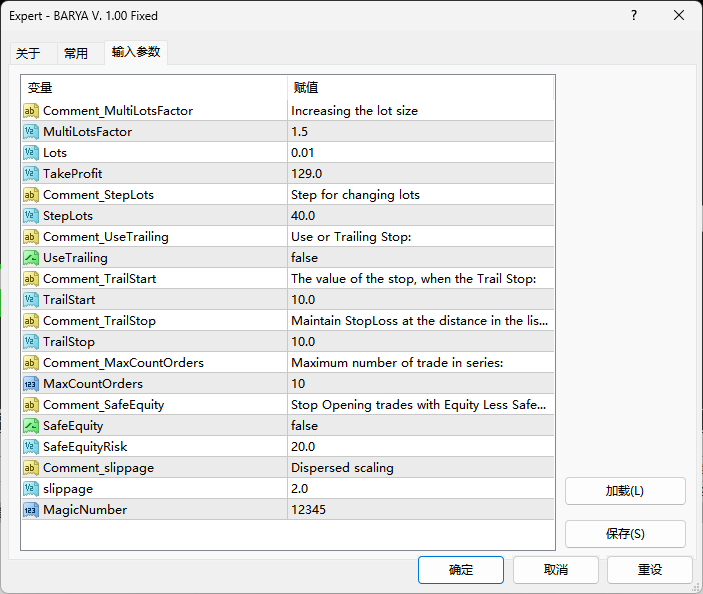Click the integer icon next to MagicNumber
This screenshot has width=703, height=594.
coord(31,510)
